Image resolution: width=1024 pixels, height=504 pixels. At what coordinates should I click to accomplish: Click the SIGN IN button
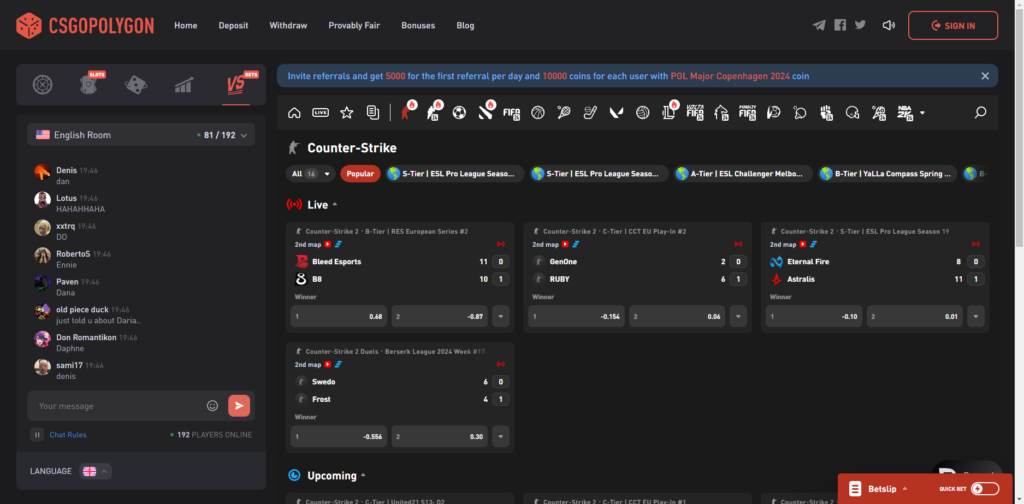pos(953,25)
